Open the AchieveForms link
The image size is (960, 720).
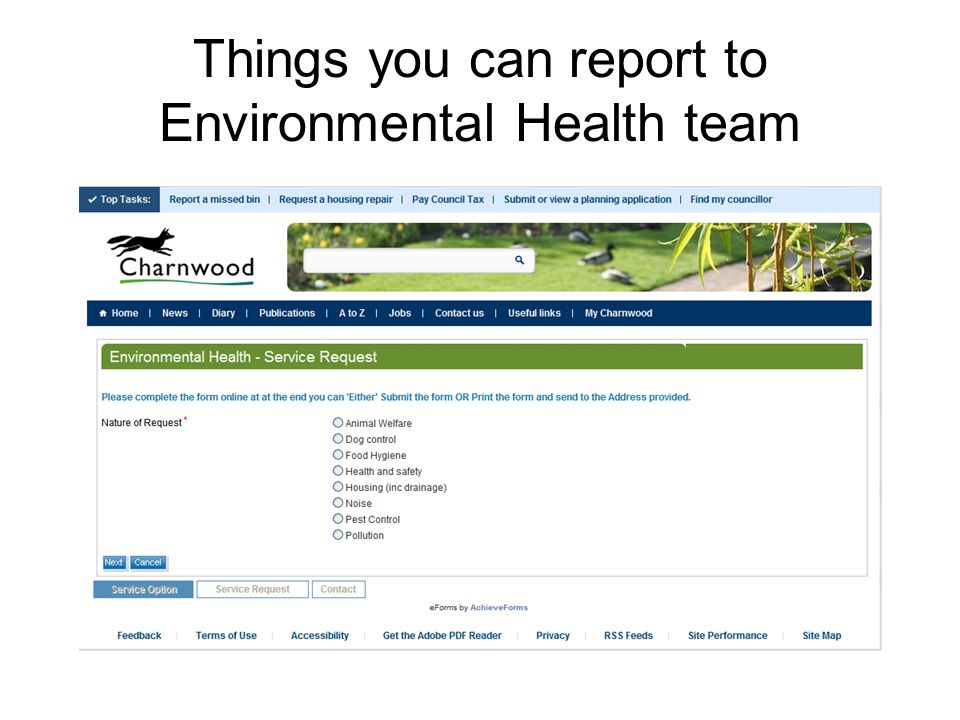(x=499, y=607)
